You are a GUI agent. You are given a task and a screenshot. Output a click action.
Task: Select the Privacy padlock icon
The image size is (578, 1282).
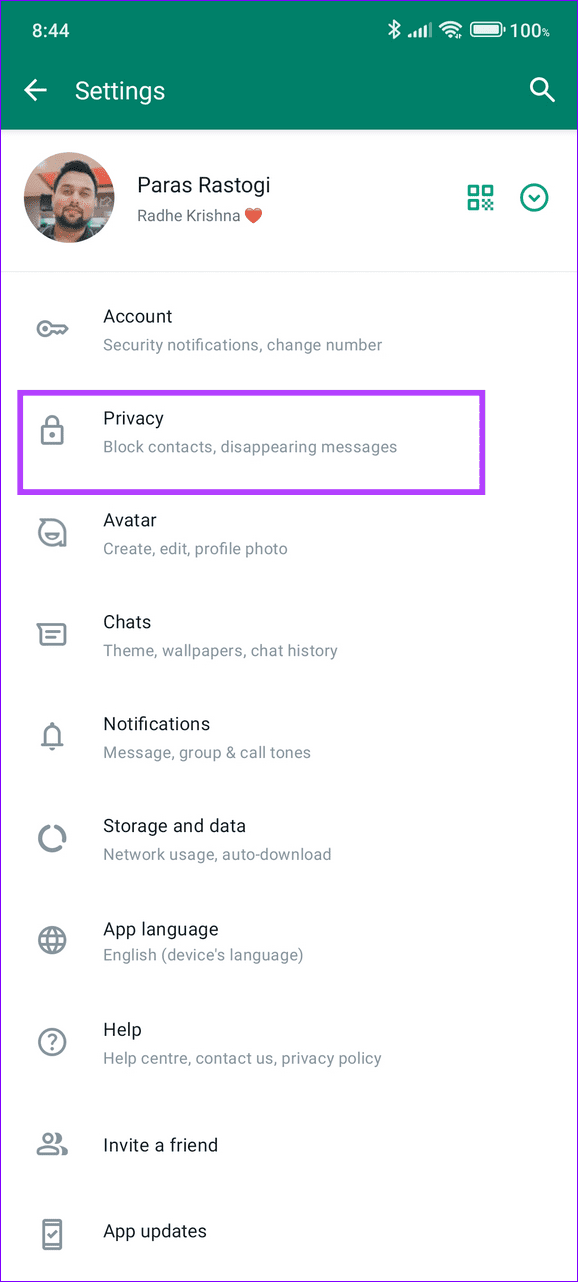52,430
